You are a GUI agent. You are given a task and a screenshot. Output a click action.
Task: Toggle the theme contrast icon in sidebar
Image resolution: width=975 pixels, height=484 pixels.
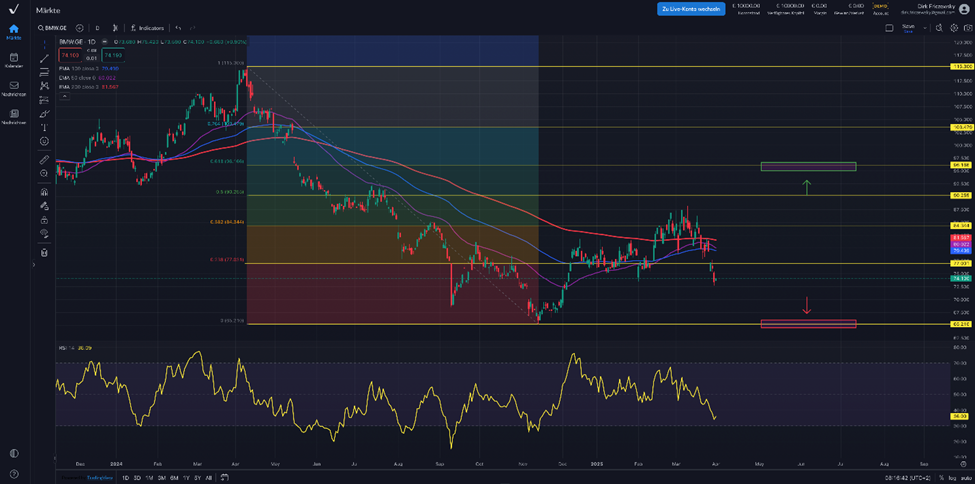[13, 453]
